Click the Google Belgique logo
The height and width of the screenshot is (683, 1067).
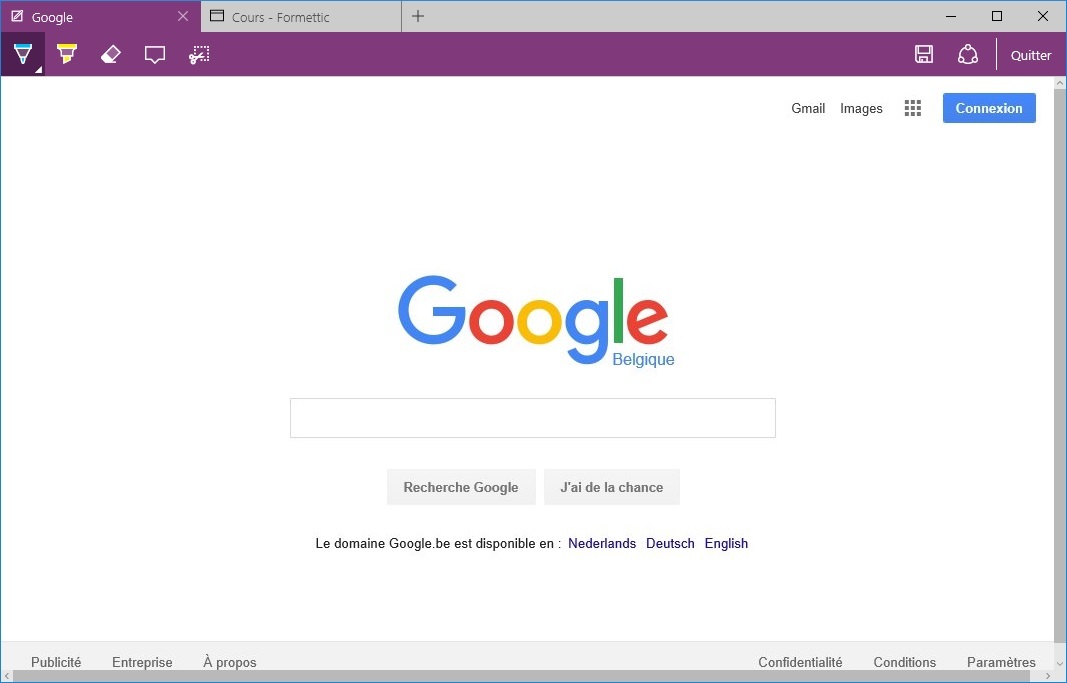pyautogui.click(x=536, y=321)
